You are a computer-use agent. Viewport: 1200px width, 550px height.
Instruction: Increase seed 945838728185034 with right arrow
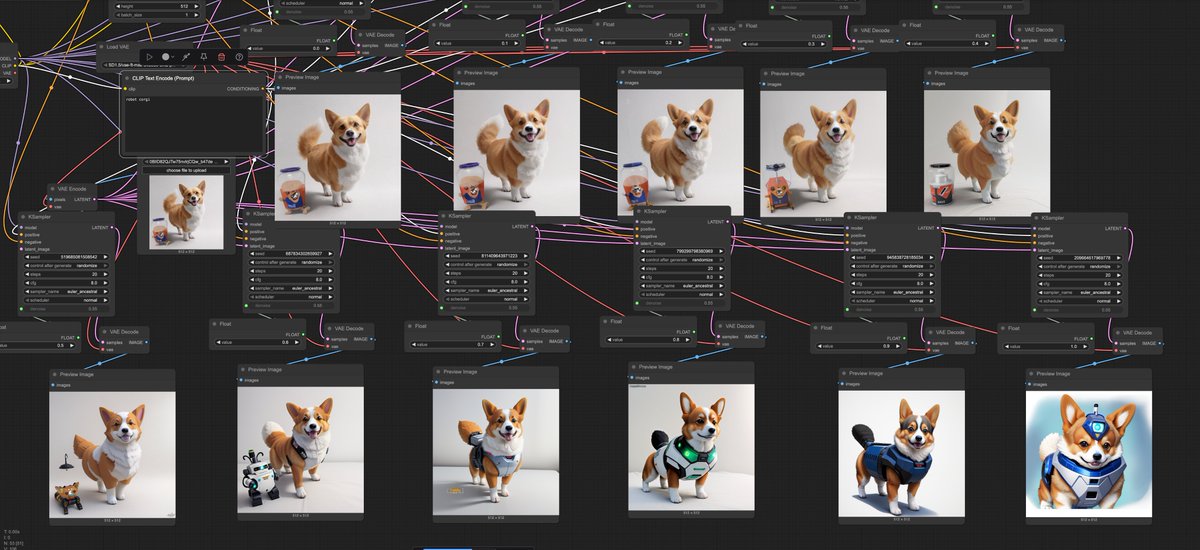pos(932,258)
